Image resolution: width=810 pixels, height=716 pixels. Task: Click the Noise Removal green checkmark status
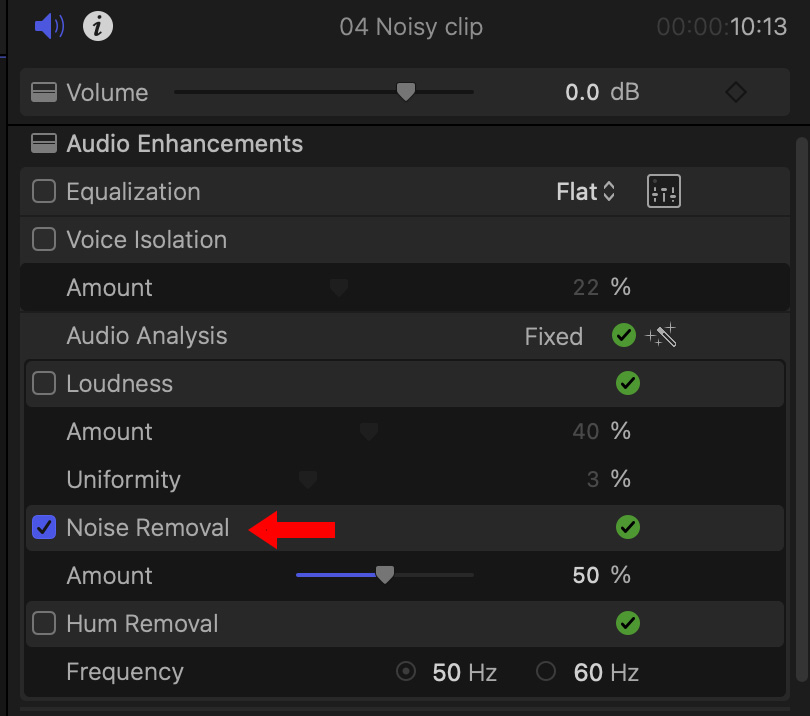[628, 527]
